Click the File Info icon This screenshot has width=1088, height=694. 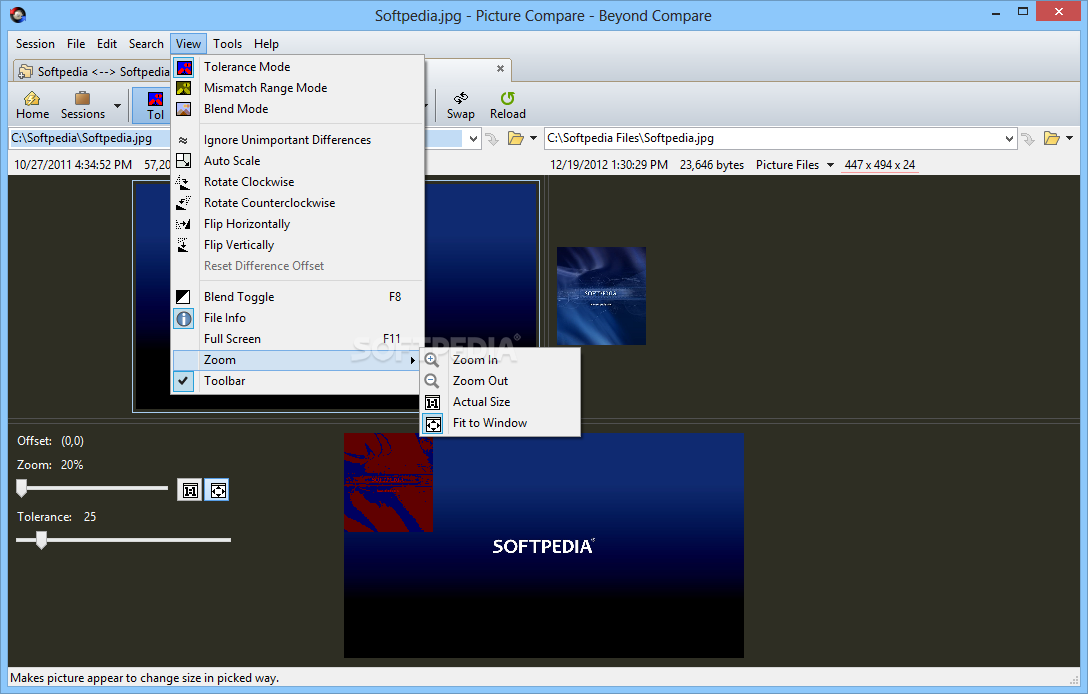click(x=184, y=319)
